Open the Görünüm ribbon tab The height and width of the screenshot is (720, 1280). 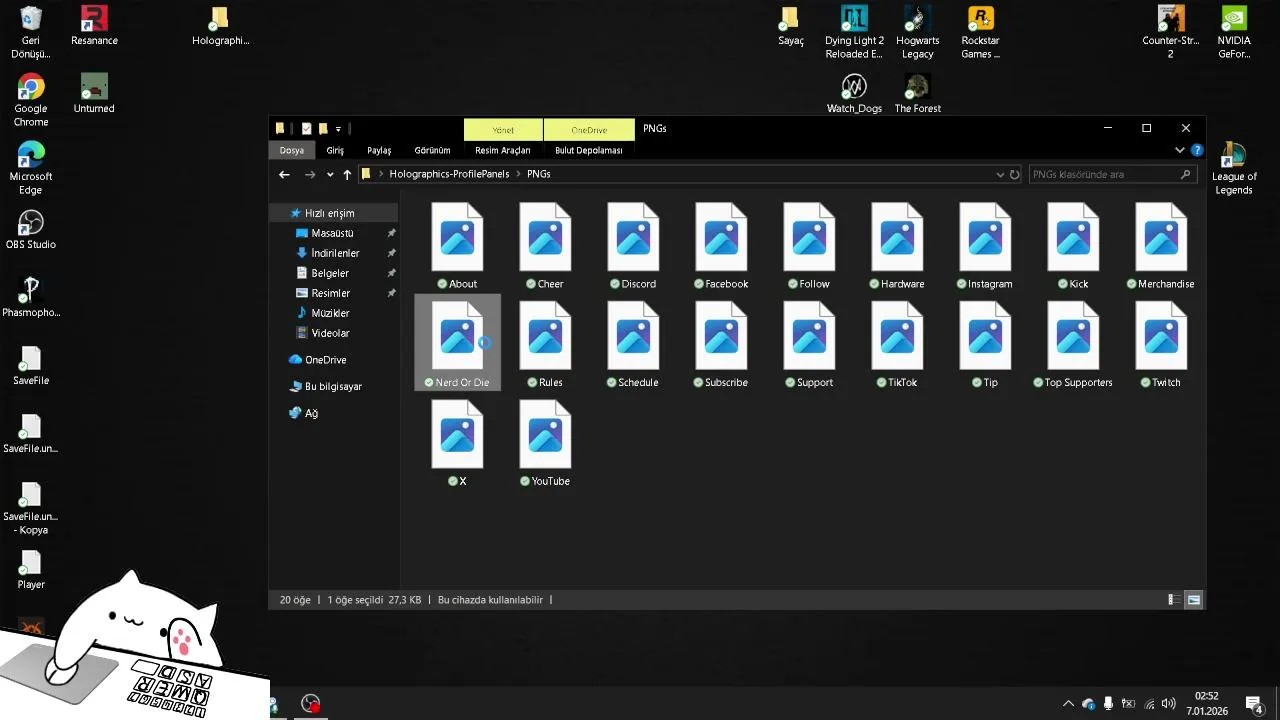click(x=432, y=150)
